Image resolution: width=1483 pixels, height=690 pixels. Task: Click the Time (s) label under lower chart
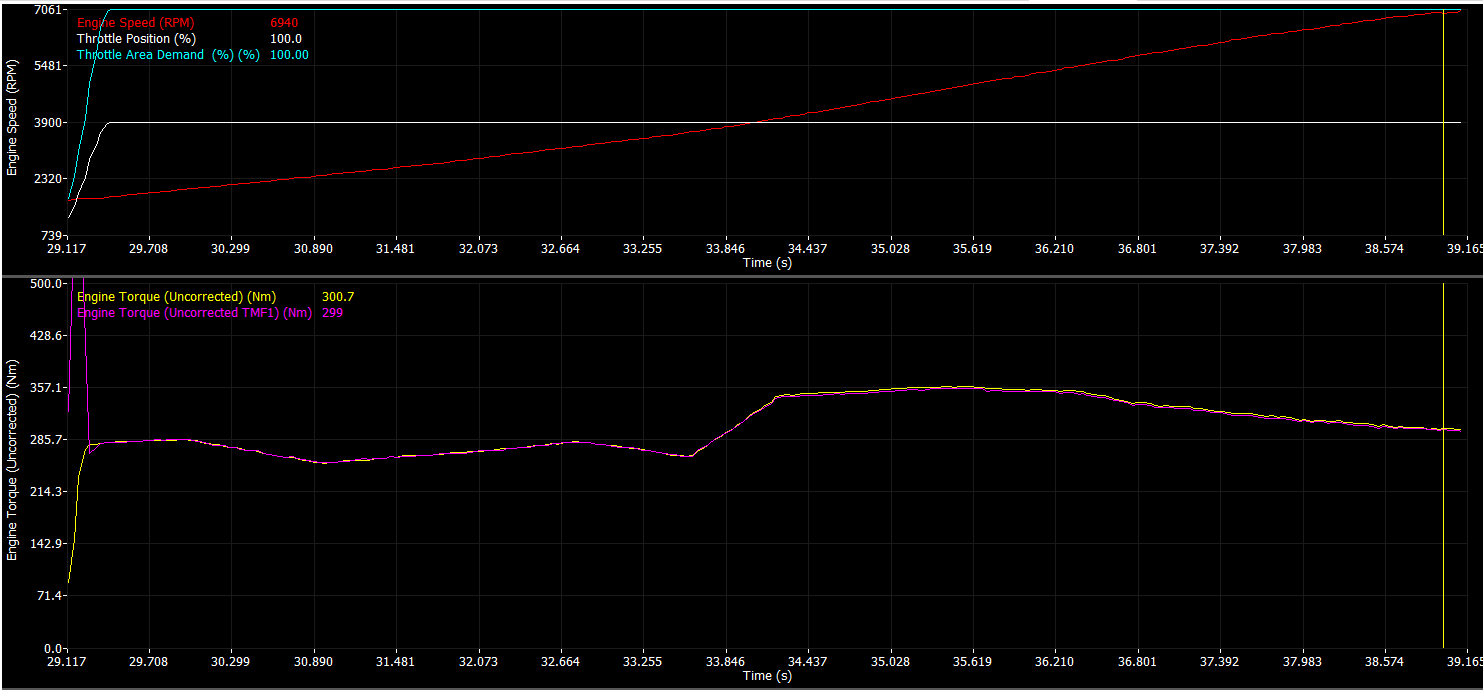pos(767,676)
